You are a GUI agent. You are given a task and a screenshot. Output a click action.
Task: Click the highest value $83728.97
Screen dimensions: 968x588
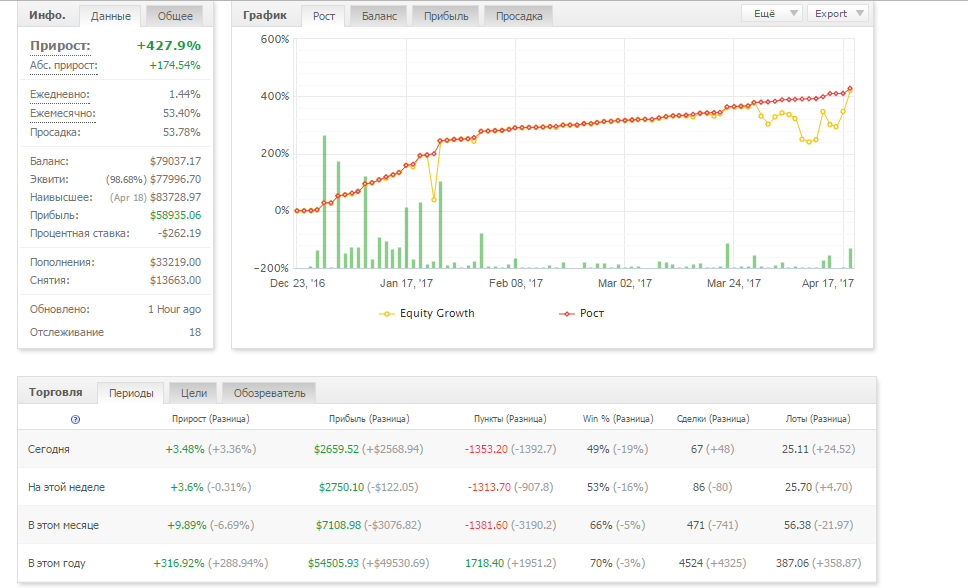175,197
